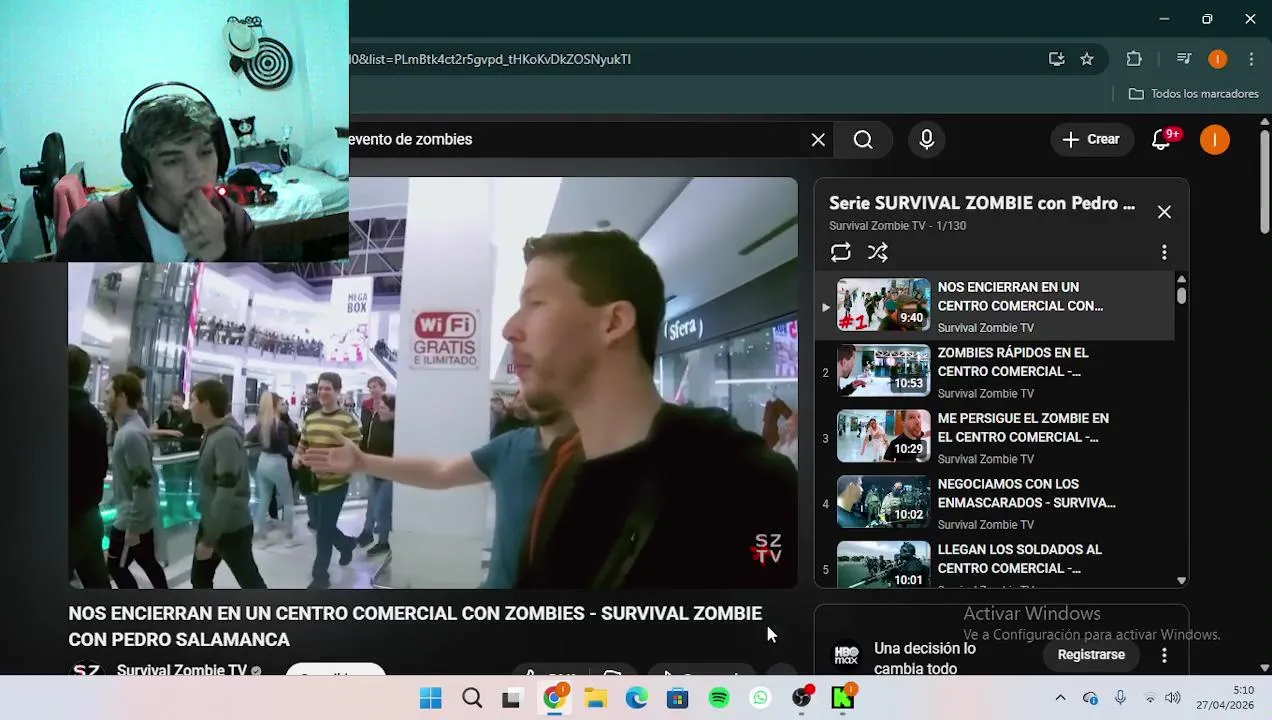Click the system tray microphone icon

click(1120, 698)
